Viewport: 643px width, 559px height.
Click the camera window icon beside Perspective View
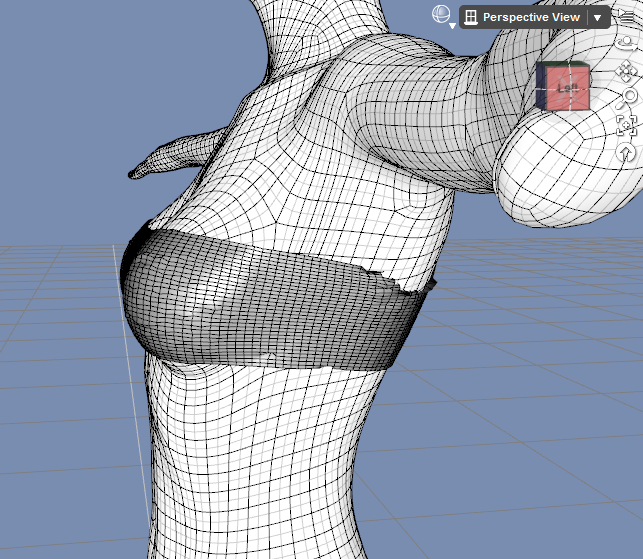pos(471,17)
